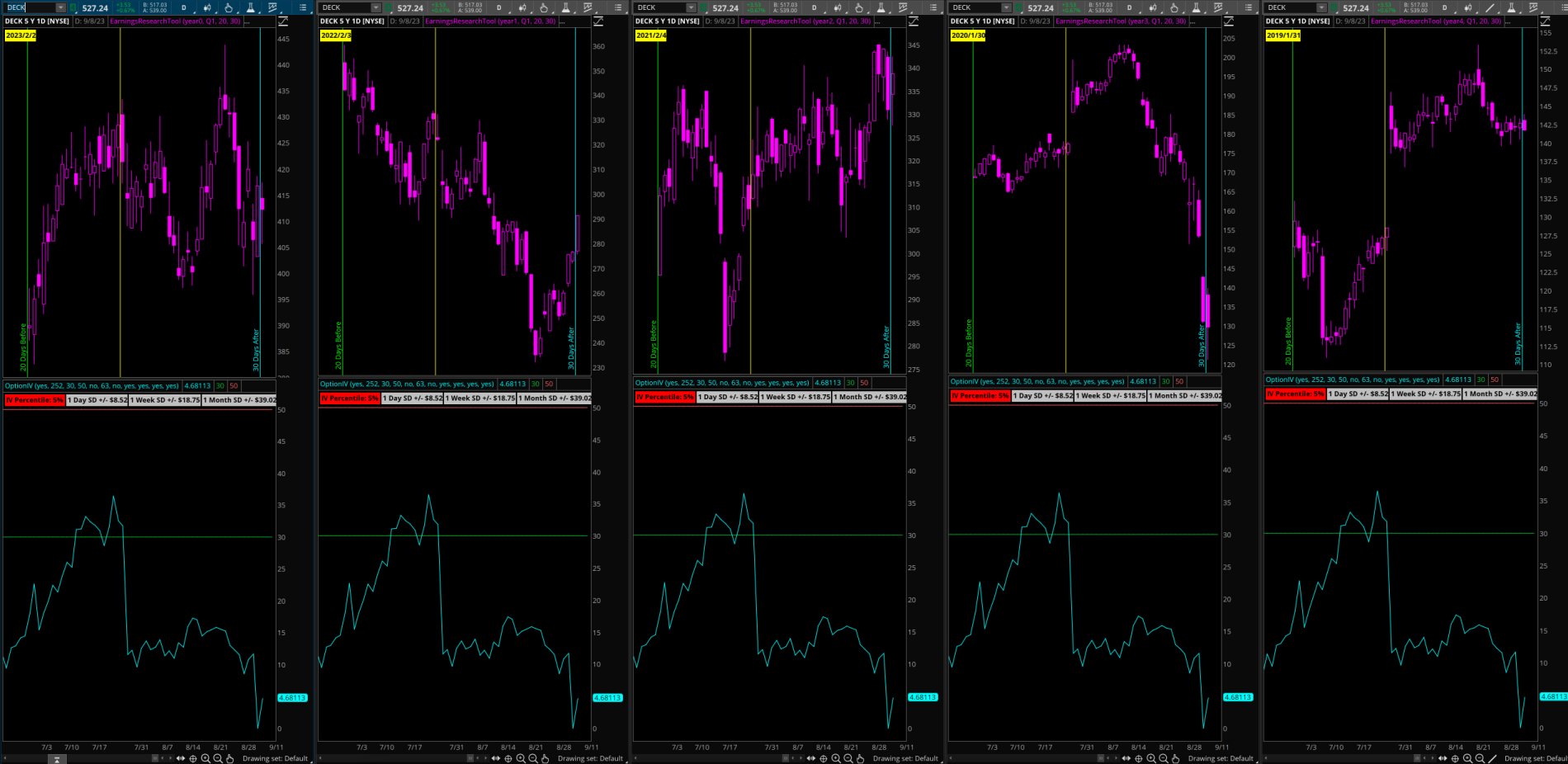Screen dimensions: 1568x764
Task: Select pan arrows icon below 2020/1/30 chart
Action: point(1126,758)
